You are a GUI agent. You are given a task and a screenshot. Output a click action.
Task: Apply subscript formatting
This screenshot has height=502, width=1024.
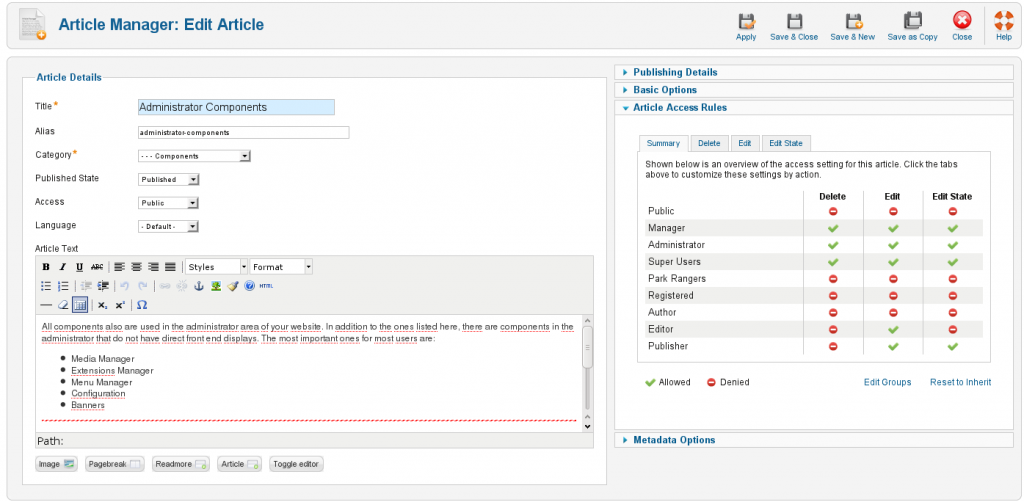[x=103, y=305]
